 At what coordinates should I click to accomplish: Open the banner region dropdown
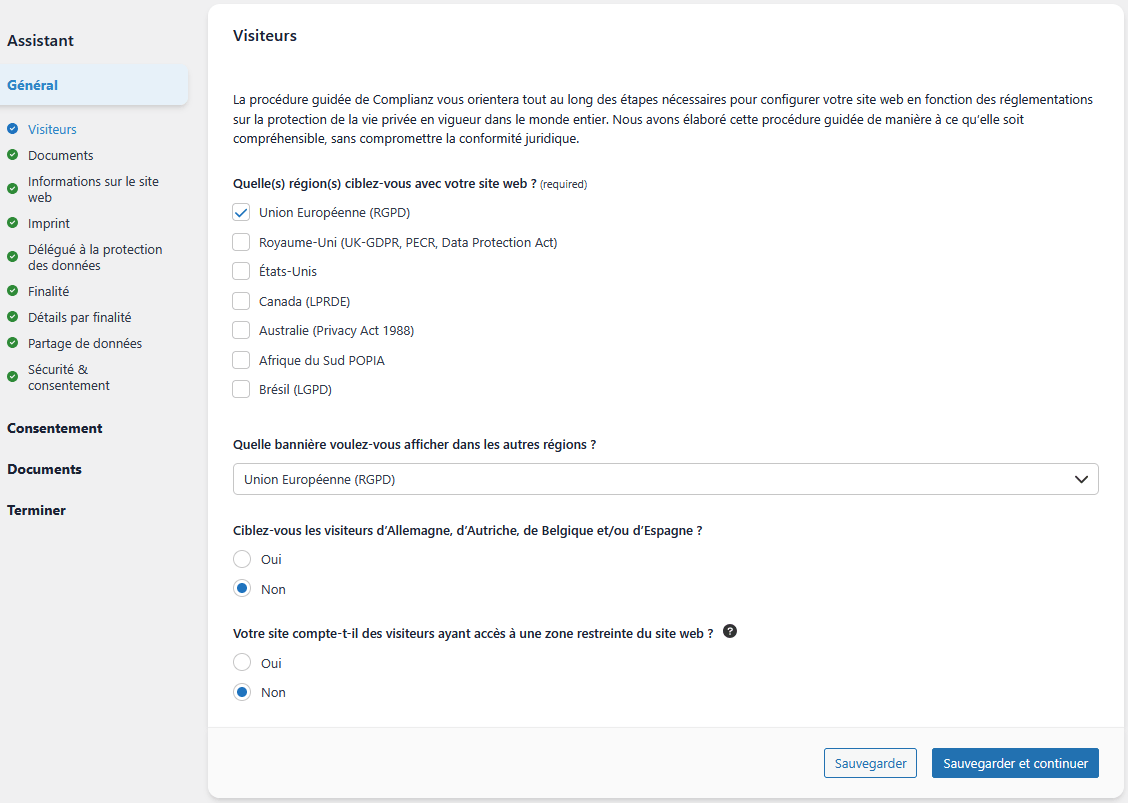(x=665, y=479)
